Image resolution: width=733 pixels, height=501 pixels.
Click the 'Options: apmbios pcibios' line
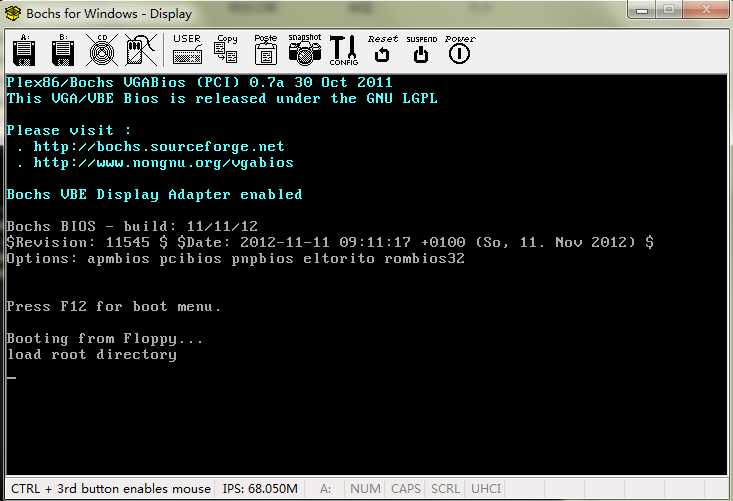click(x=236, y=258)
